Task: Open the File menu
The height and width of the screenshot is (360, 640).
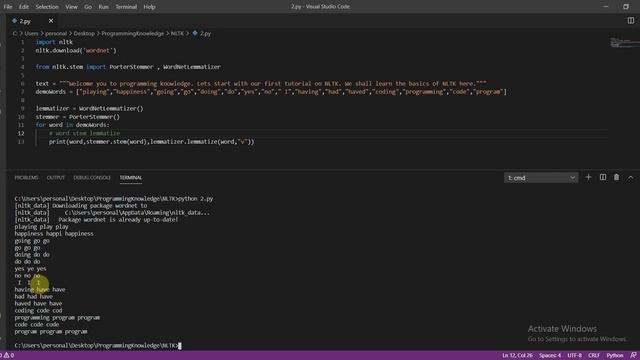Action: click(x=8, y=7)
